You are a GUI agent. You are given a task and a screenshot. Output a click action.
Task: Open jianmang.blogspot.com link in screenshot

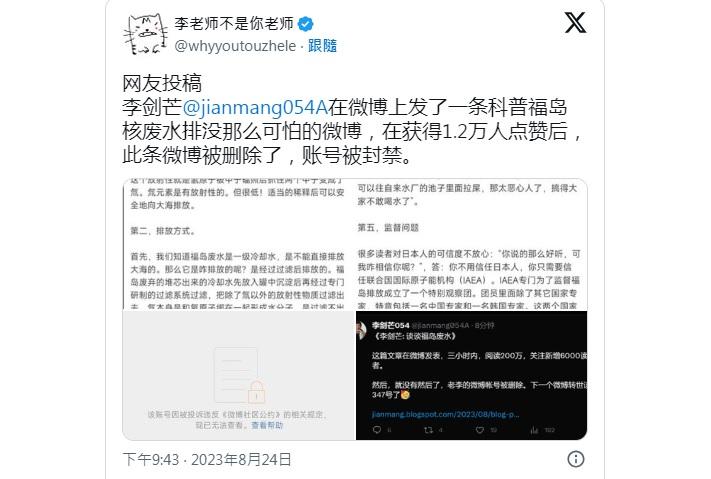445,414
